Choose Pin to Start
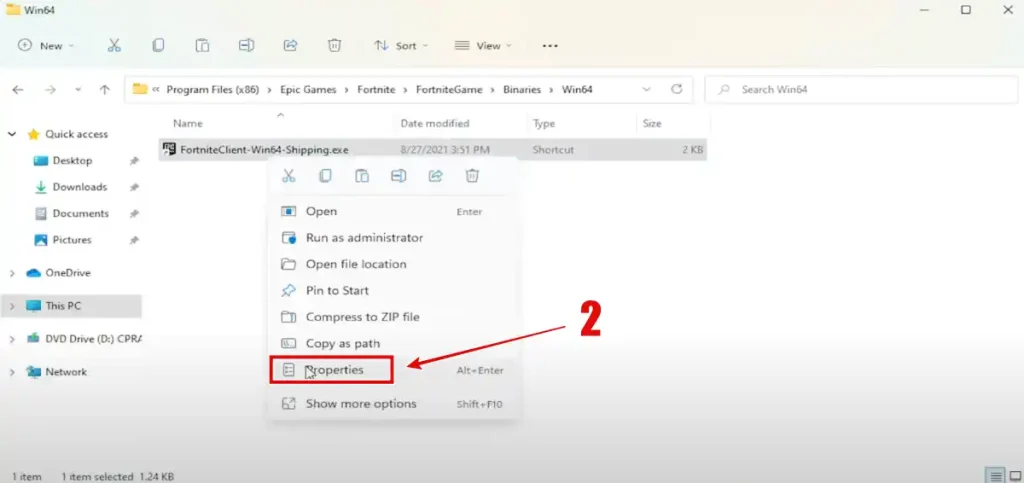 [392, 290]
